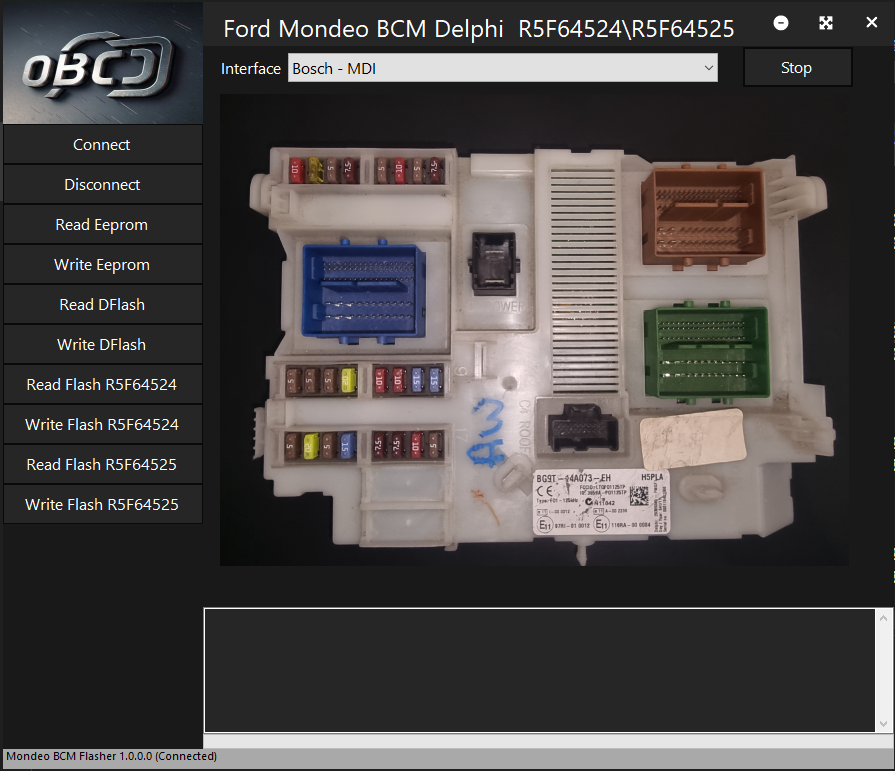Viewport: 896px width, 771px height.
Task: Read Flash for the R5F64524 chip
Action: 102,385
